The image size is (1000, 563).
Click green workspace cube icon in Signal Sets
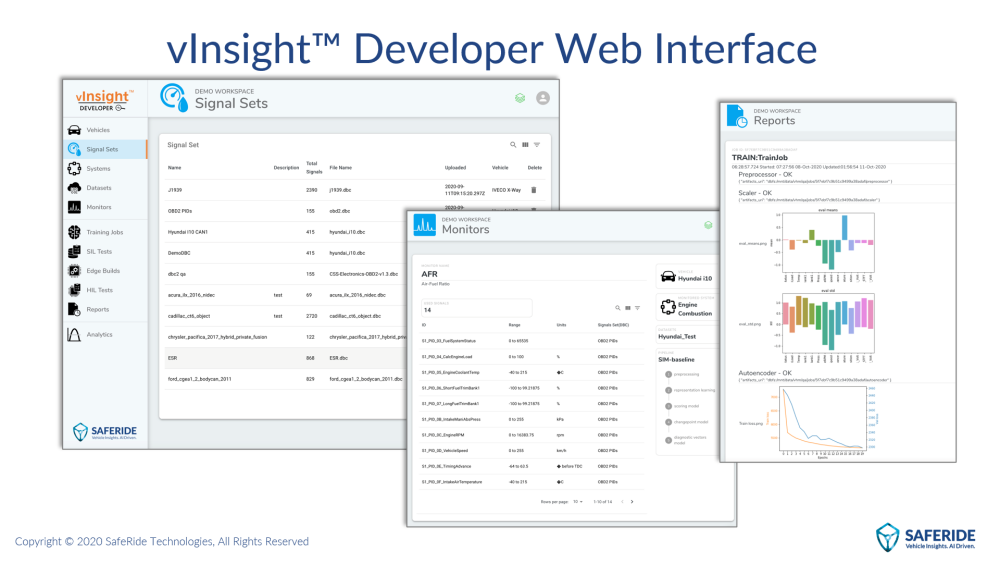tap(520, 98)
